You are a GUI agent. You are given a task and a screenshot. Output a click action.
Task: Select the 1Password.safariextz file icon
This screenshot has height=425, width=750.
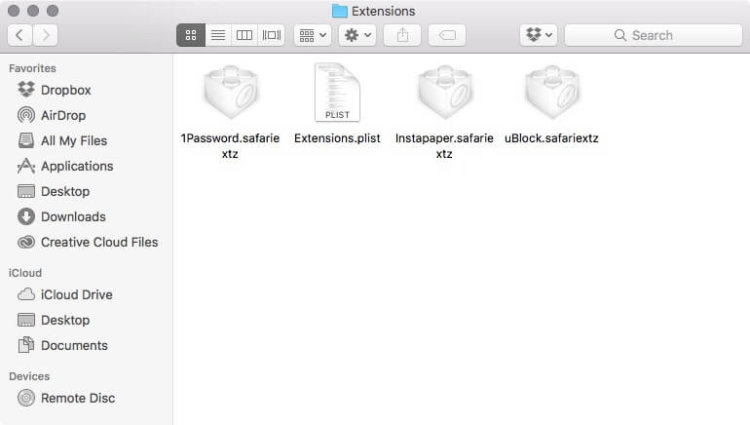[231, 92]
